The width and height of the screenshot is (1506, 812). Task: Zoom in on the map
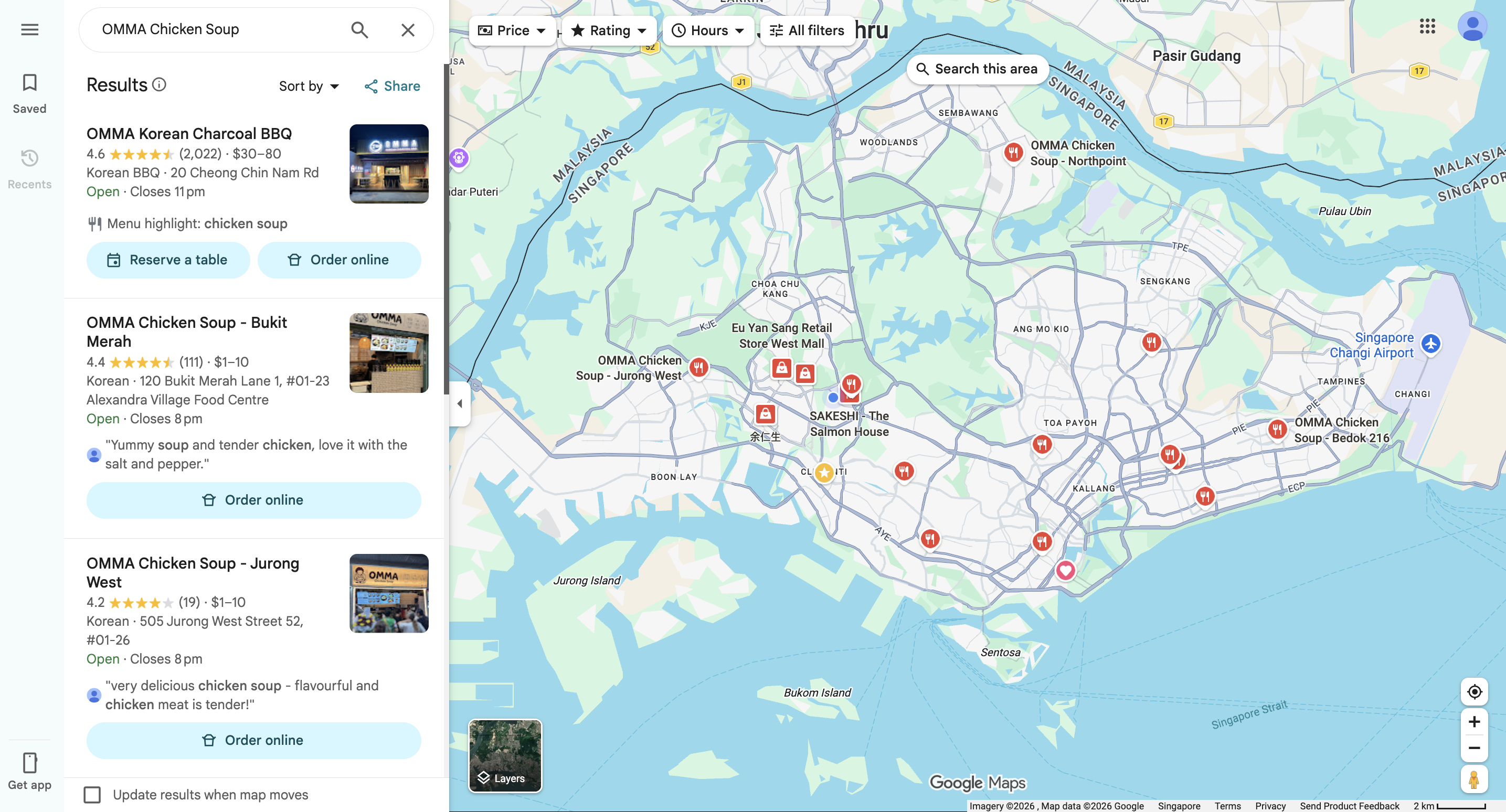tap(1474, 722)
